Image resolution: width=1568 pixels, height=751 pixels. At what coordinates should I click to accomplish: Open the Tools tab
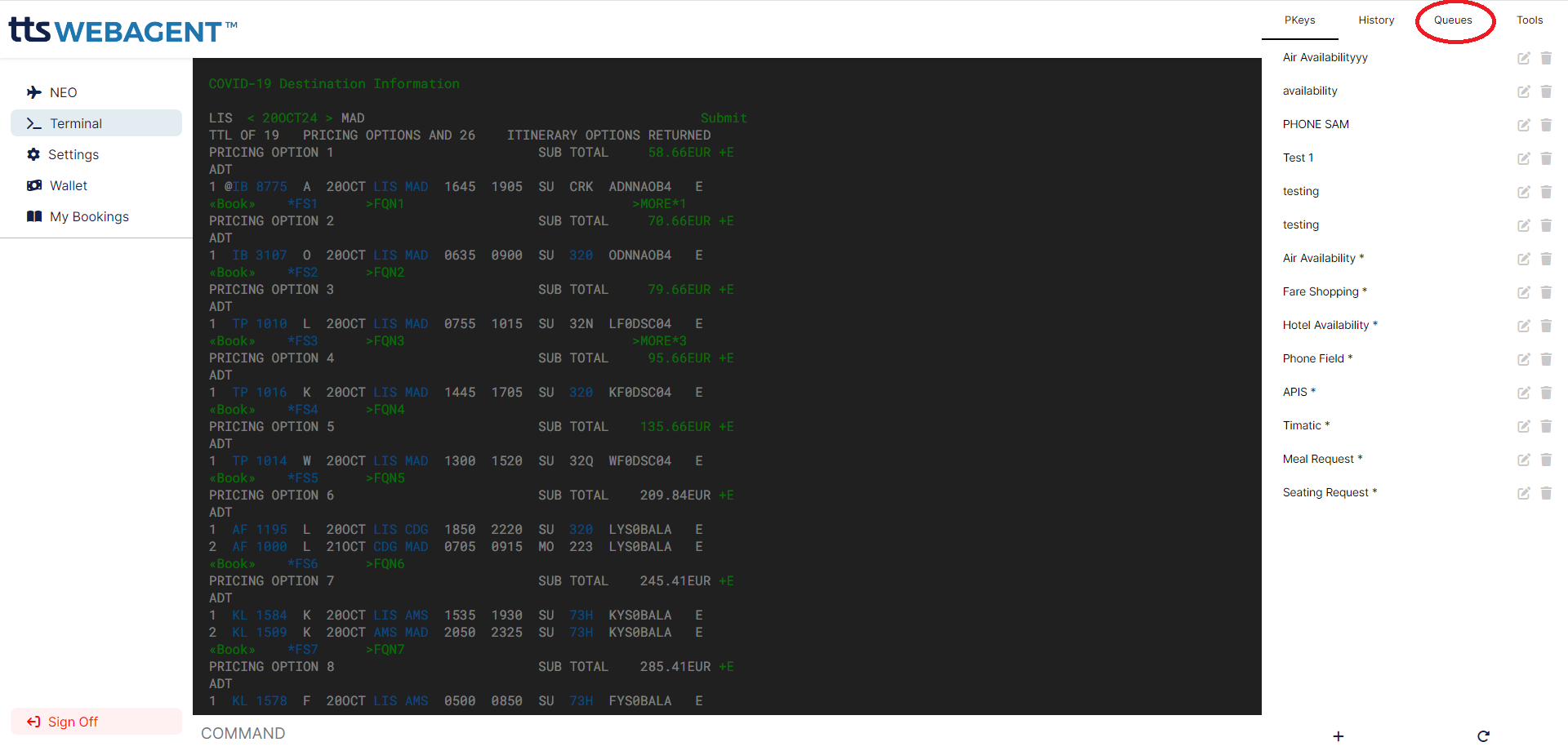(1530, 20)
